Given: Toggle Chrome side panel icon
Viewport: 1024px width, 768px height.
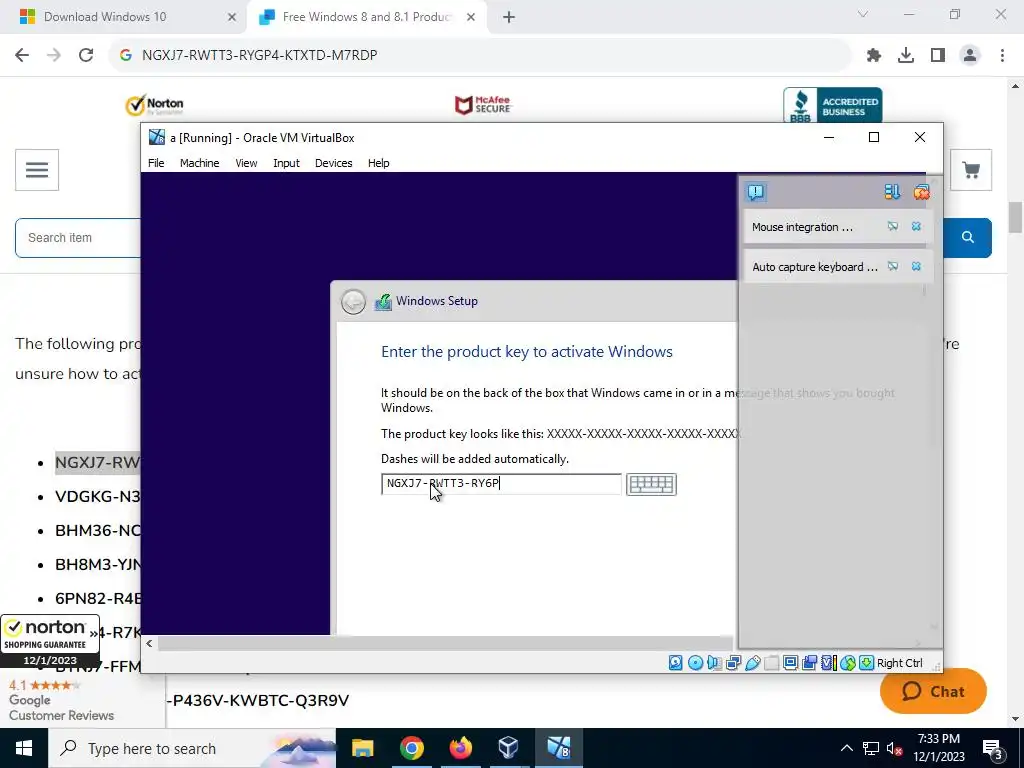Looking at the screenshot, I should pos(938,55).
